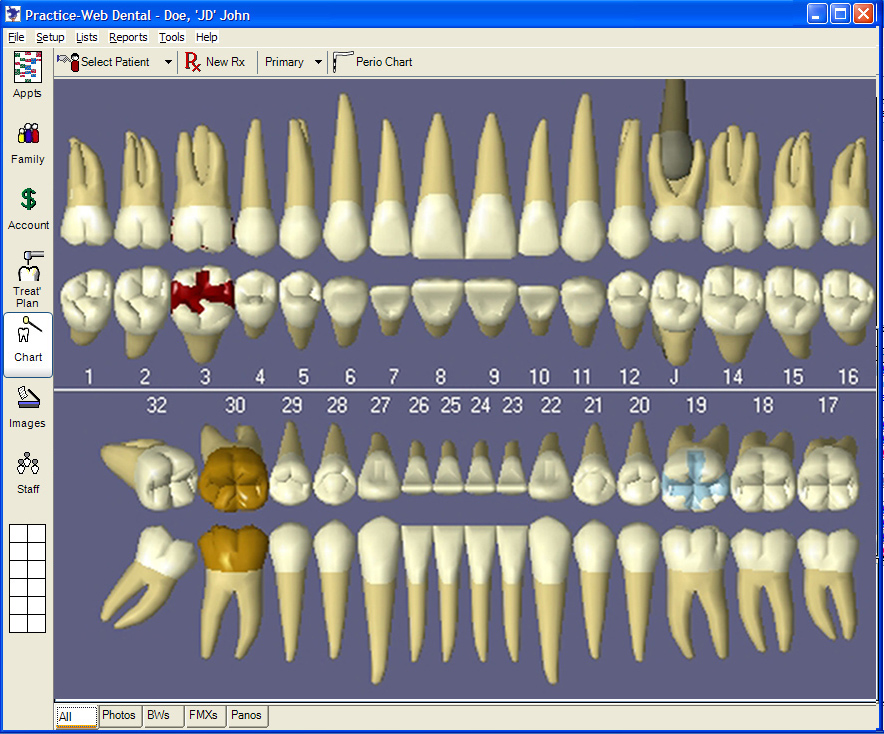The image size is (884, 734).
Task: Open the File menu
Action: click(16, 37)
